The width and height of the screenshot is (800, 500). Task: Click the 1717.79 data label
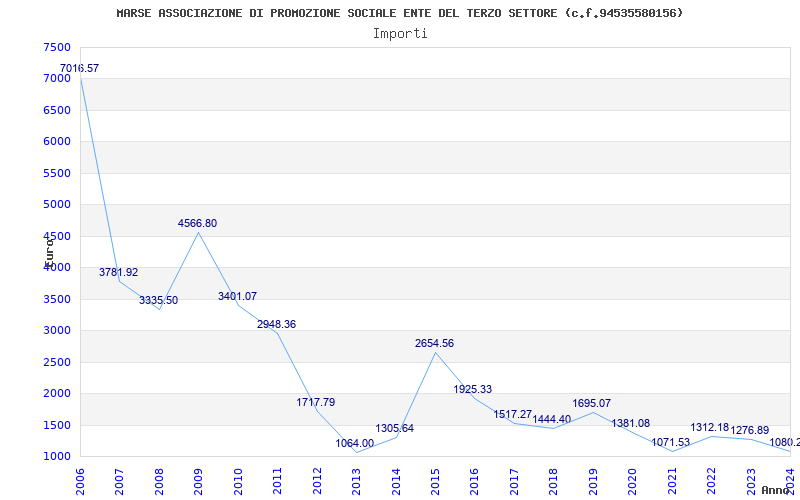(316, 402)
